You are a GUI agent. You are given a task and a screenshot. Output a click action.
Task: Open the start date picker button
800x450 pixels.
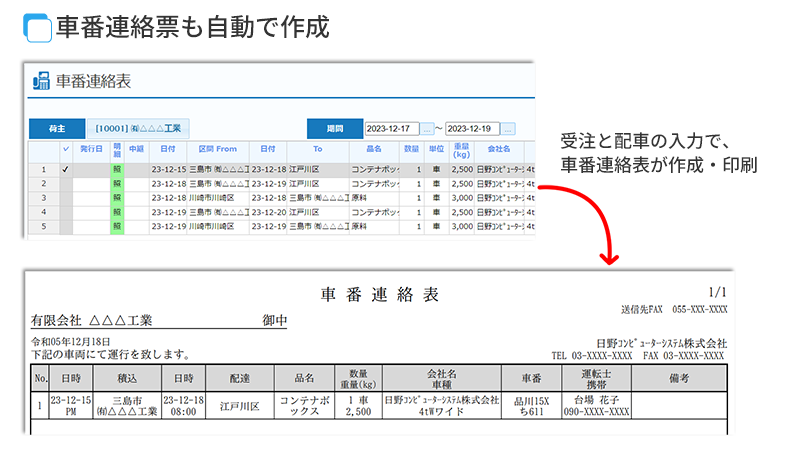pos(427,129)
